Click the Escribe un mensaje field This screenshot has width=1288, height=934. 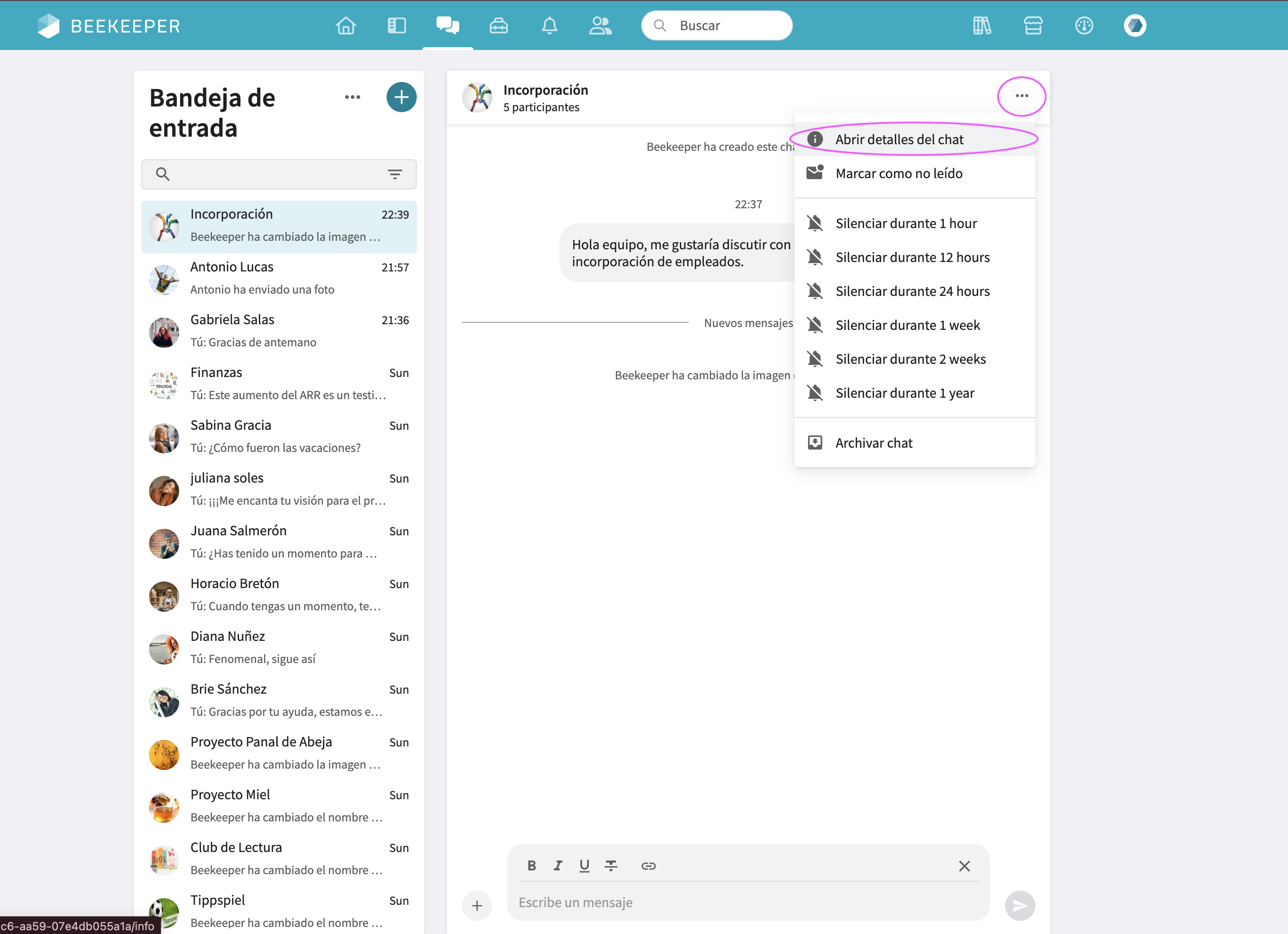click(748, 902)
